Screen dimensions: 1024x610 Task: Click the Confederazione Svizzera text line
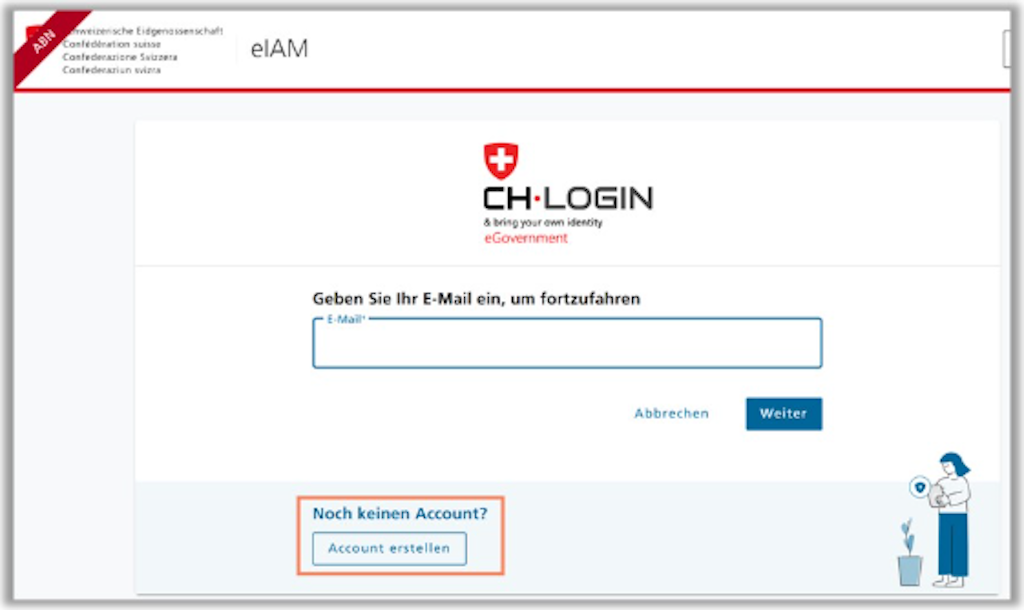click(x=120, y=57)
